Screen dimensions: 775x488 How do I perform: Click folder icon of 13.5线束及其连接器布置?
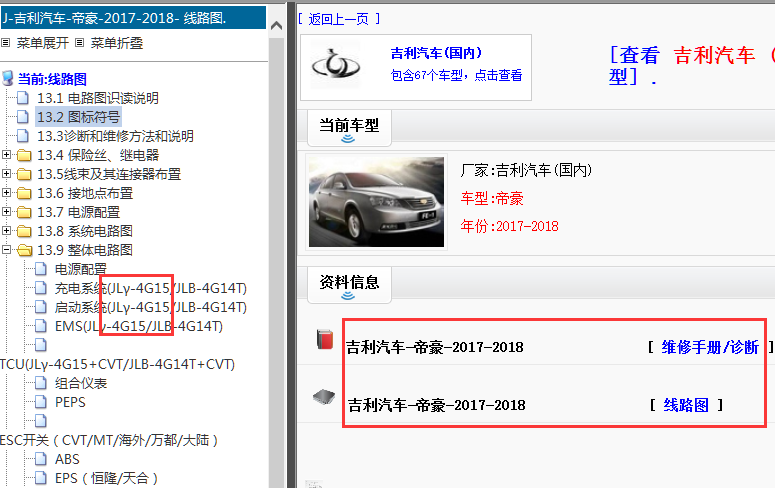pos(24,174)
